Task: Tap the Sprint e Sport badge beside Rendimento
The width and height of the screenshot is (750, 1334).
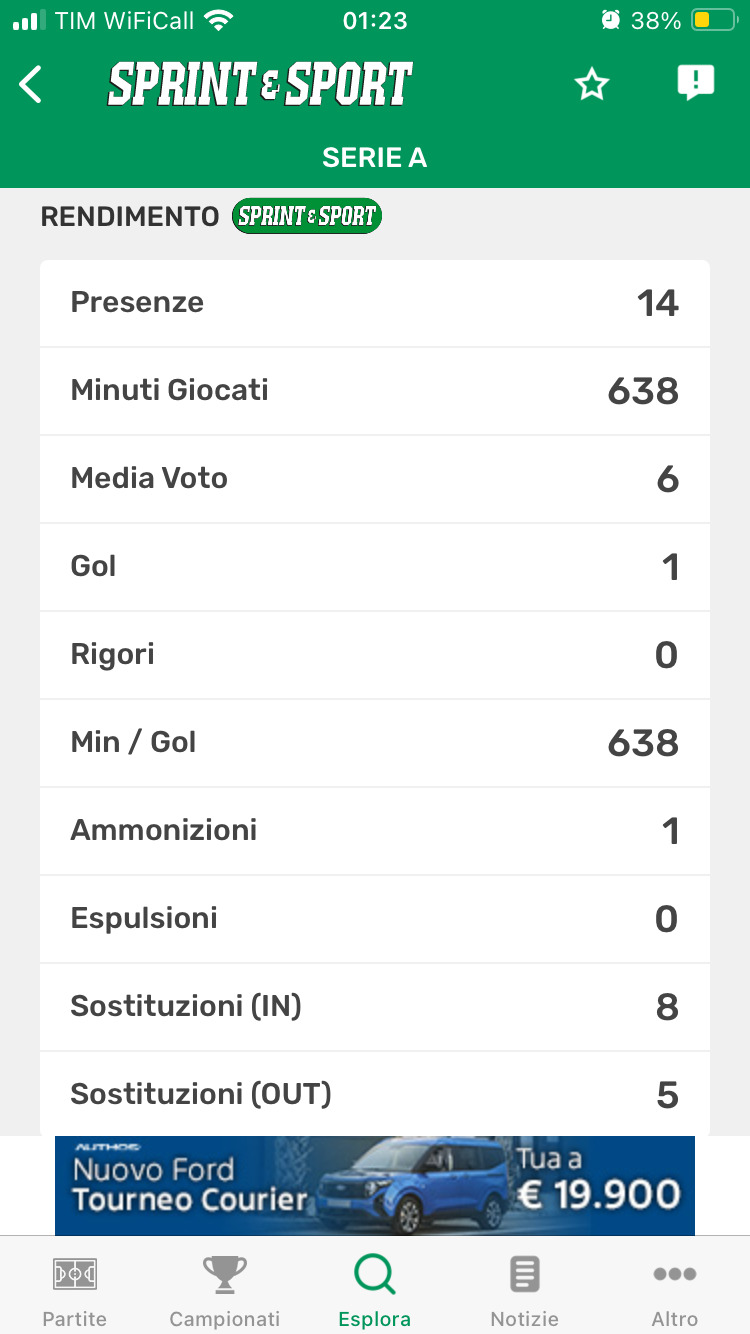Action: (x=307, y=216)
